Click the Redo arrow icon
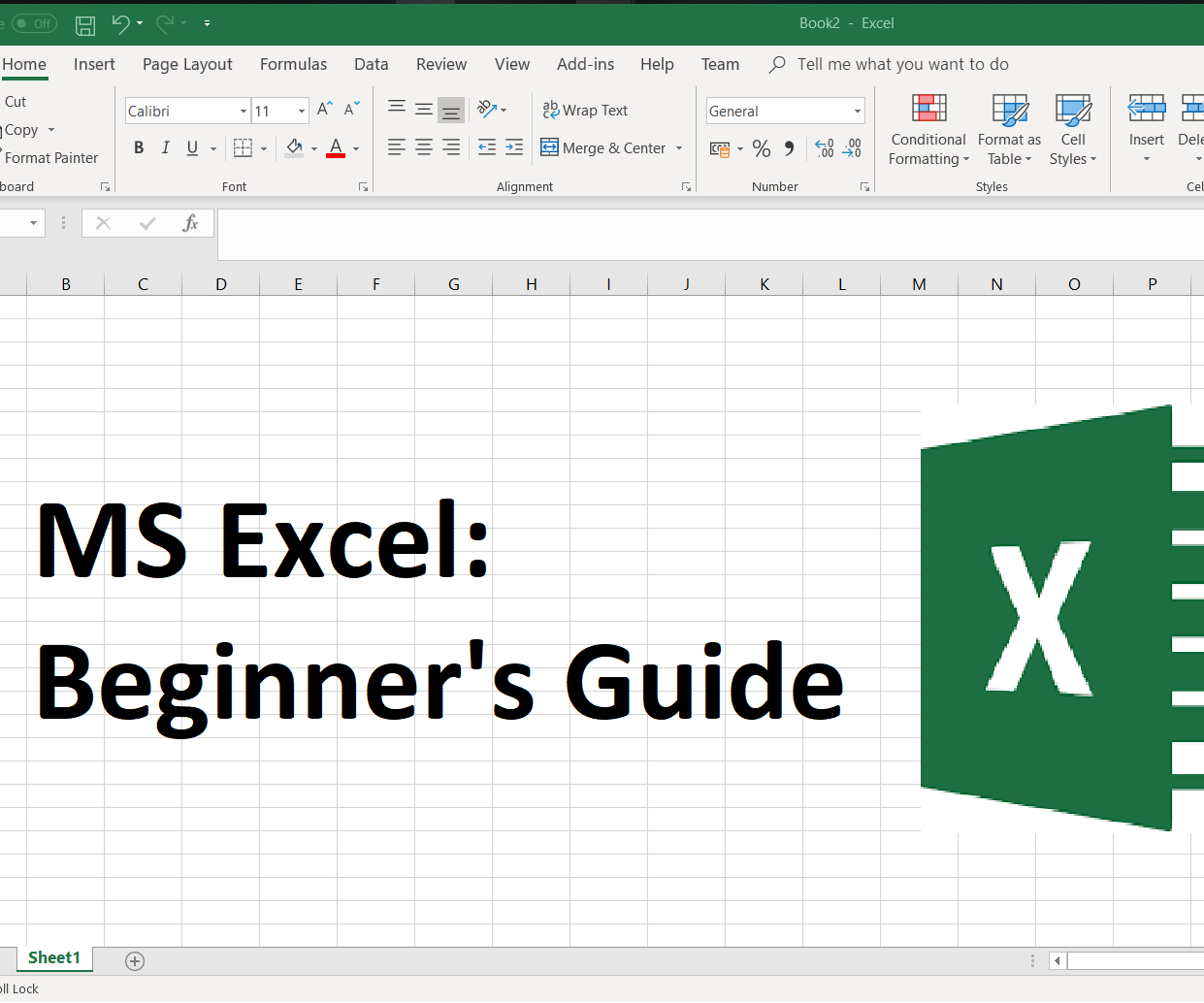1204x1003 pixels. [165, 23]
